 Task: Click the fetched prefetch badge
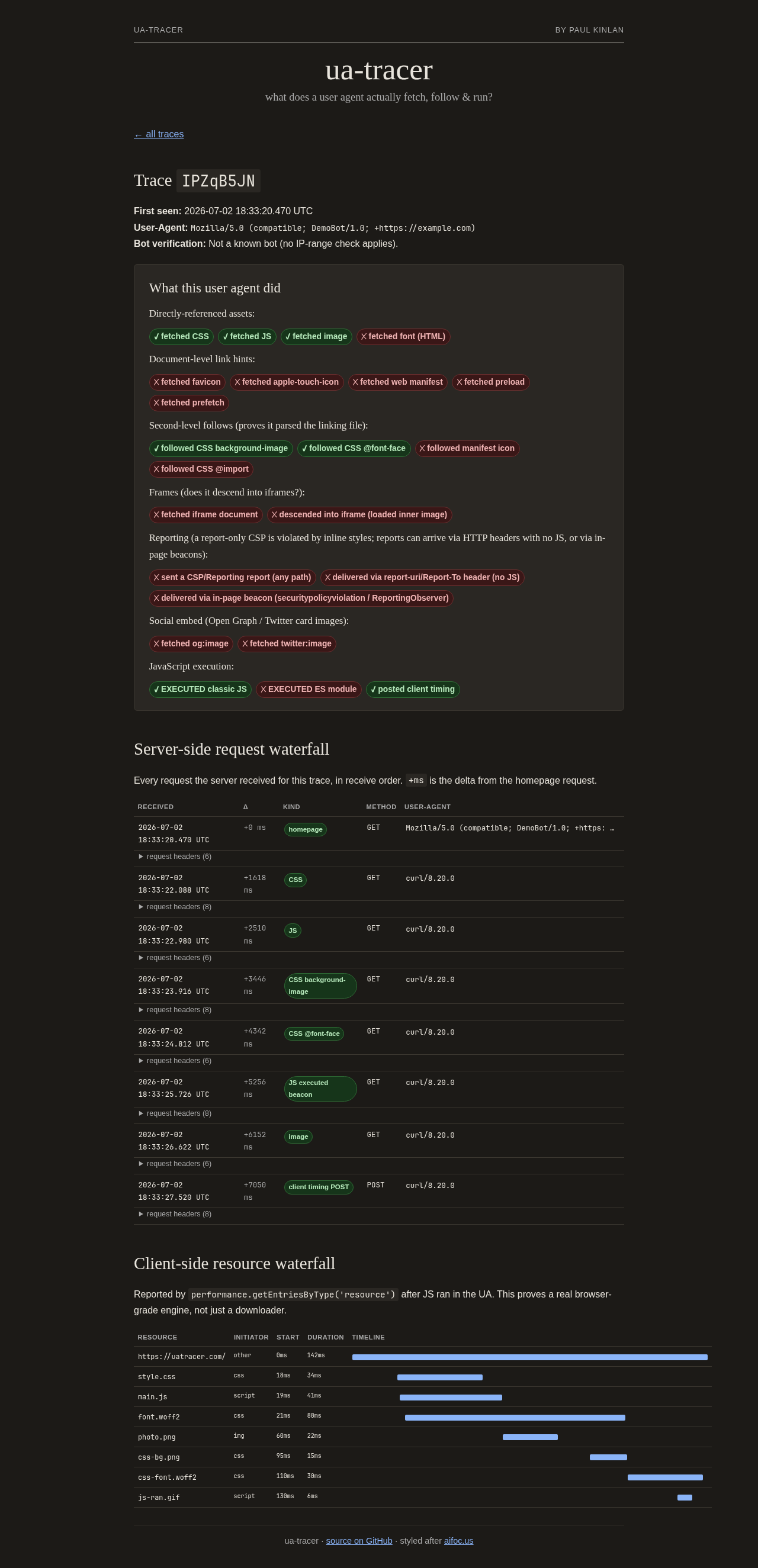click(x=189, y=403)
